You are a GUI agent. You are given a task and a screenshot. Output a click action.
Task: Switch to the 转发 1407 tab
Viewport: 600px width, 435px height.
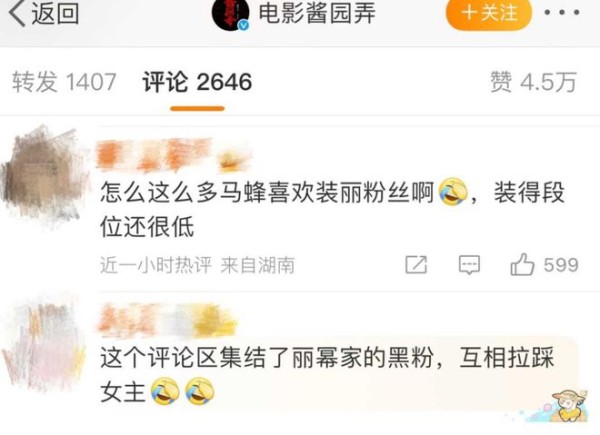(64, 82)
